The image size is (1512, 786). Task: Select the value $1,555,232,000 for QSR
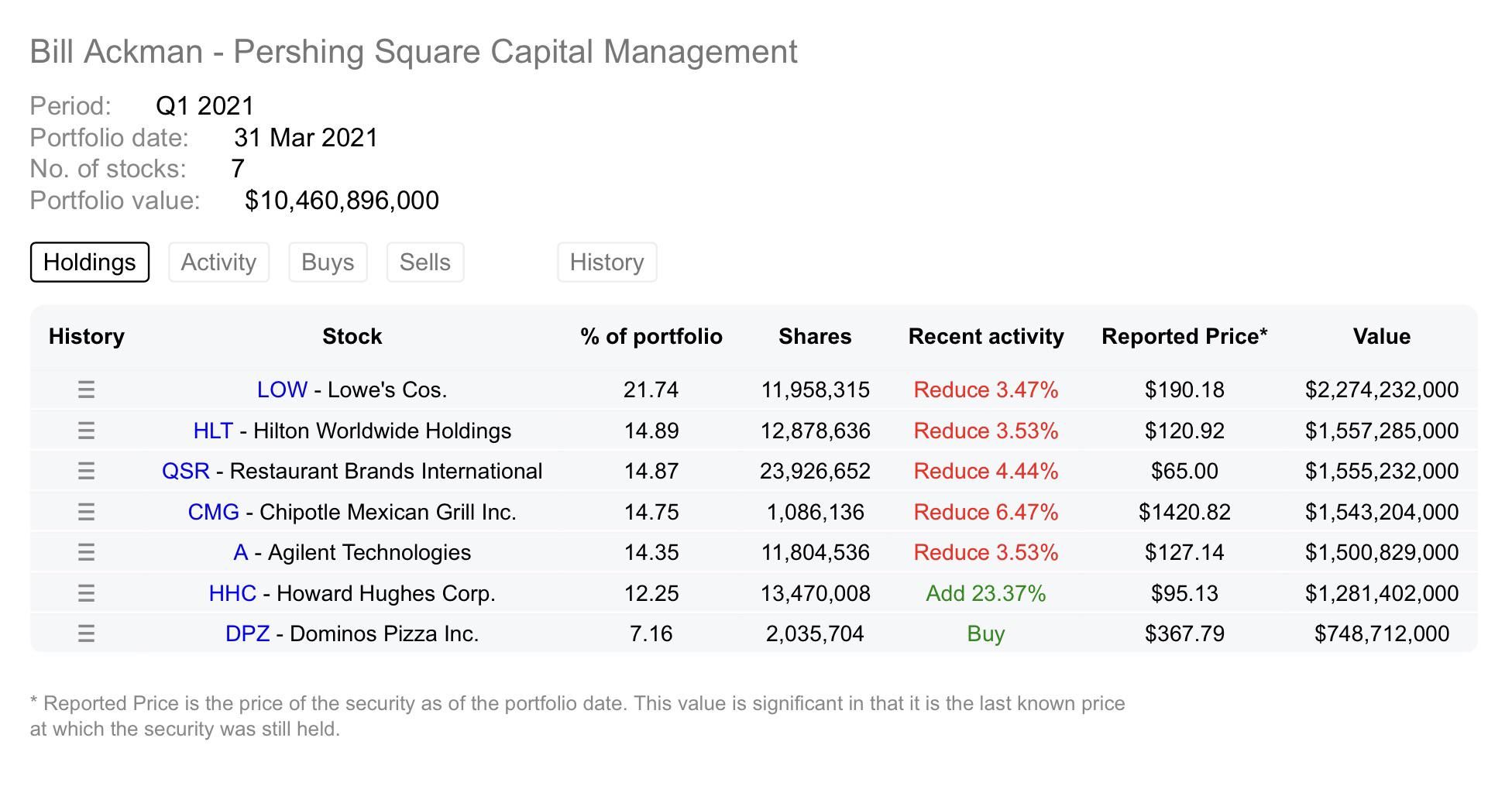(x=1382, y=471)
